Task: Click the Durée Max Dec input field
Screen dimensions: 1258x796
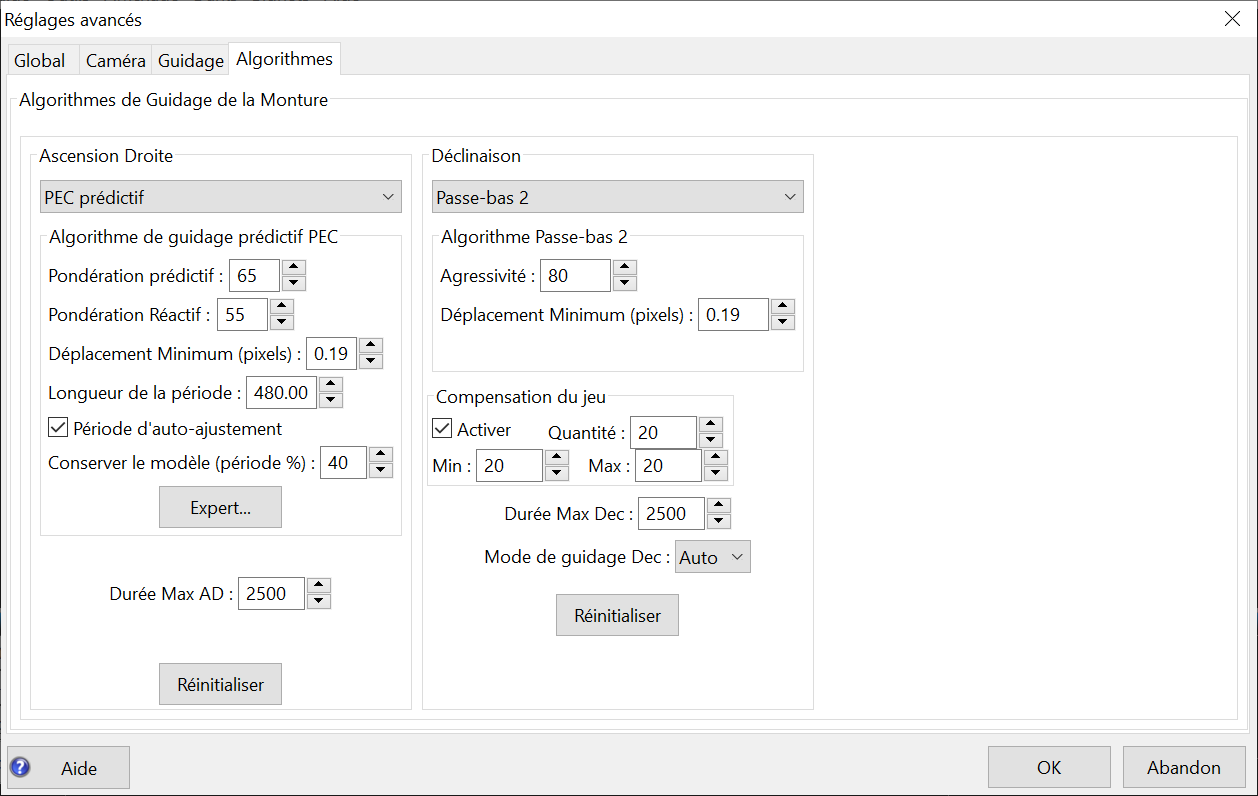Action: click(x=672, y=513)
